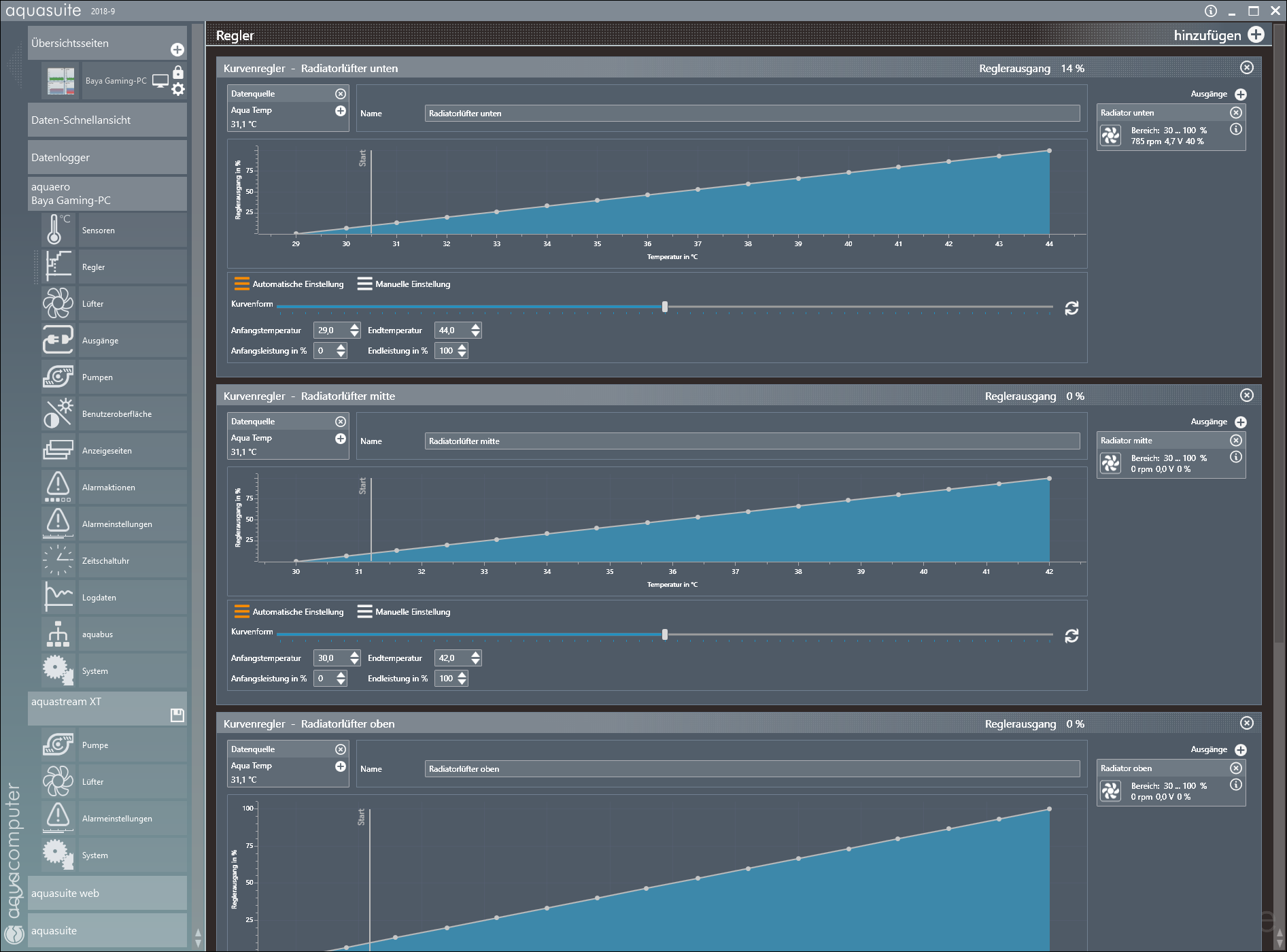Add an output to Radiatorlüfter unten

tap(1241, 95)
